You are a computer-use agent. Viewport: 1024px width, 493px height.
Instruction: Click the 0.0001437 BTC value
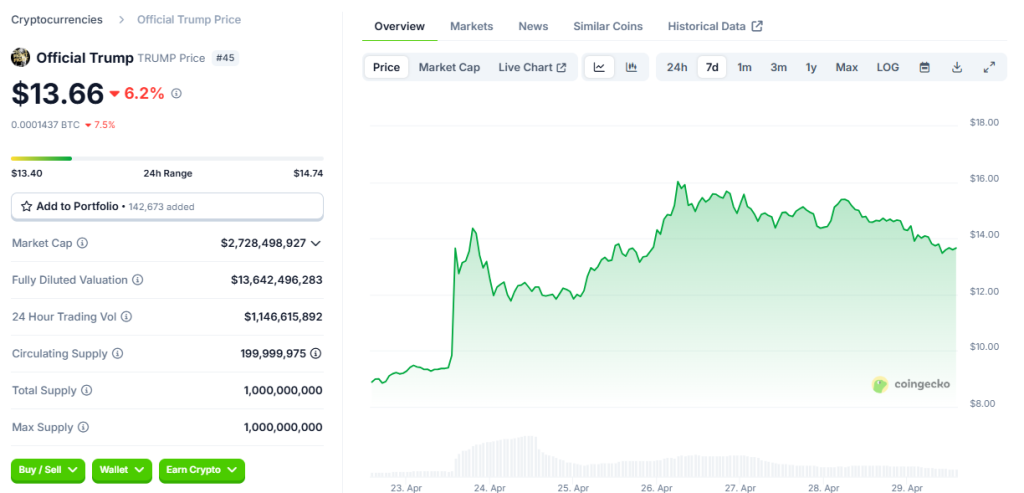click(45, 125)
